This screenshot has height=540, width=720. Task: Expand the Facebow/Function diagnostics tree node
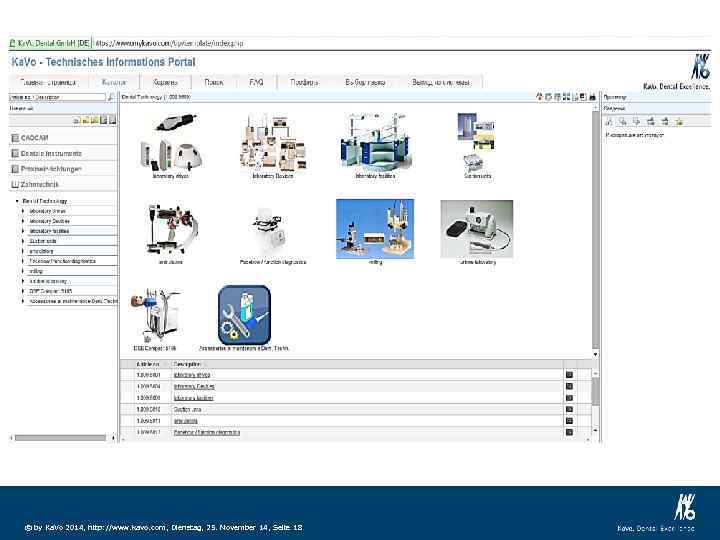pyautogui.click(x=23, y=261)
